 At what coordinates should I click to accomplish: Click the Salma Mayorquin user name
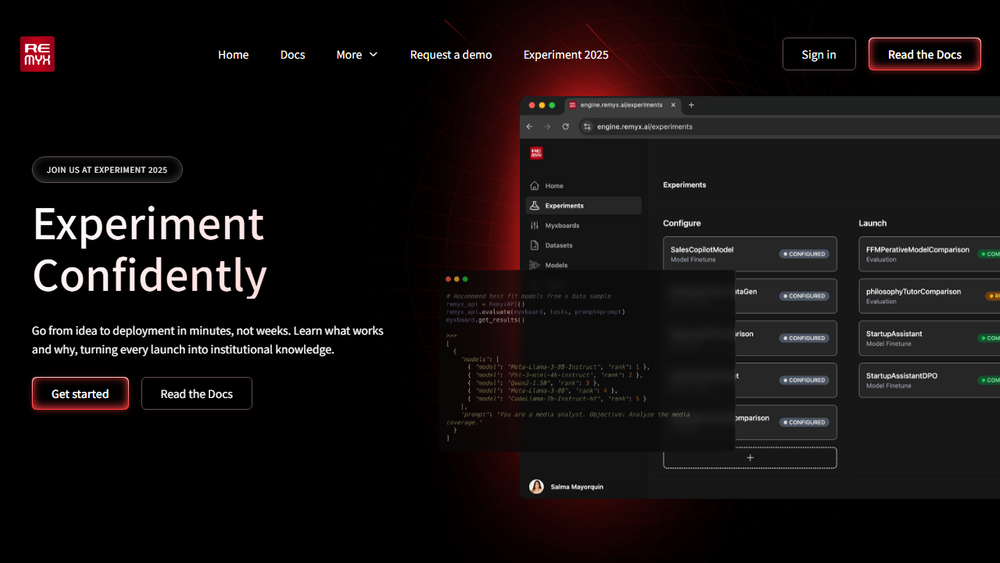tap(577, 486)
